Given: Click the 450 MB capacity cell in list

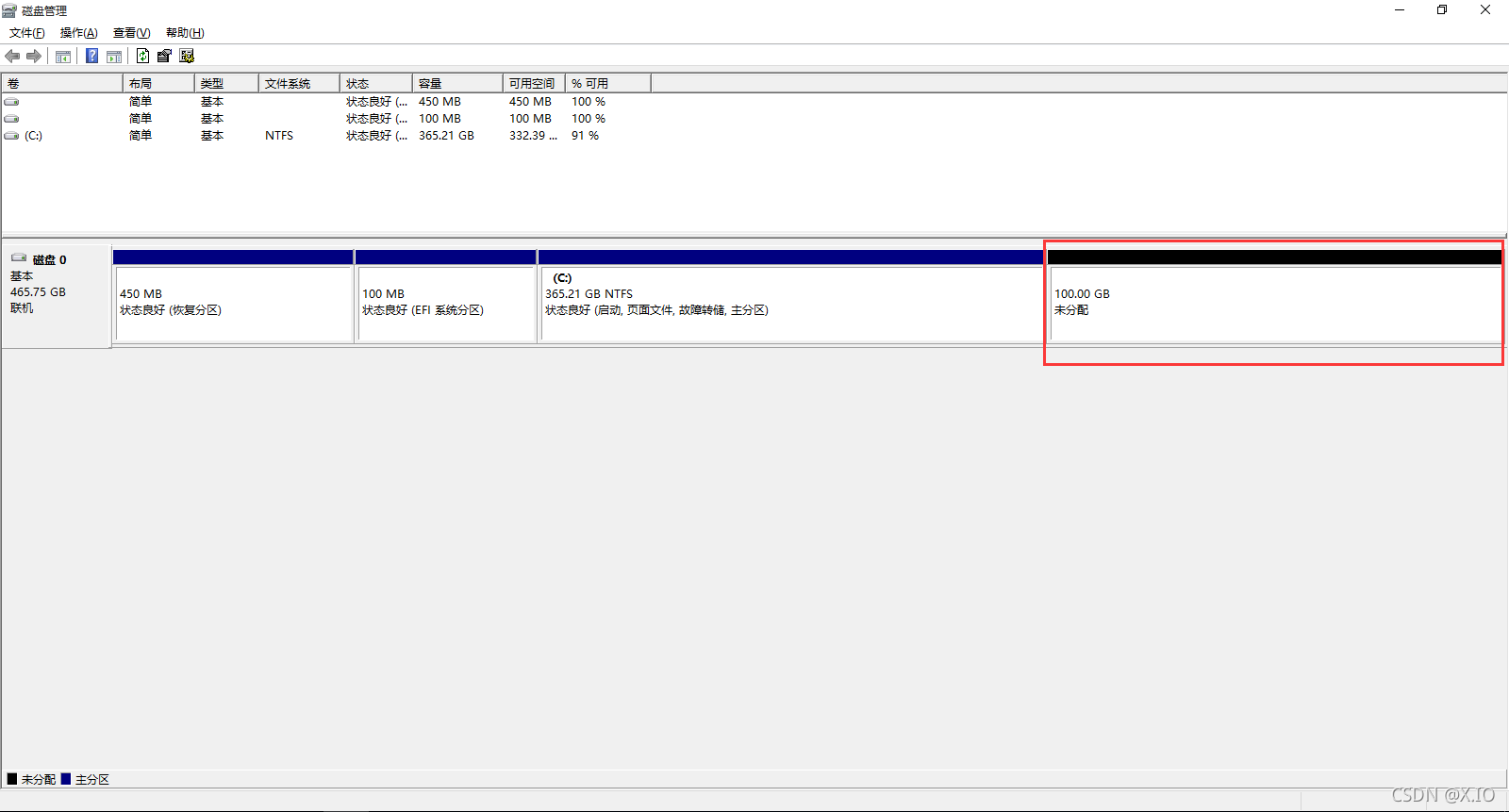Looking at the screenshot, I should click(x=439, y=102).
